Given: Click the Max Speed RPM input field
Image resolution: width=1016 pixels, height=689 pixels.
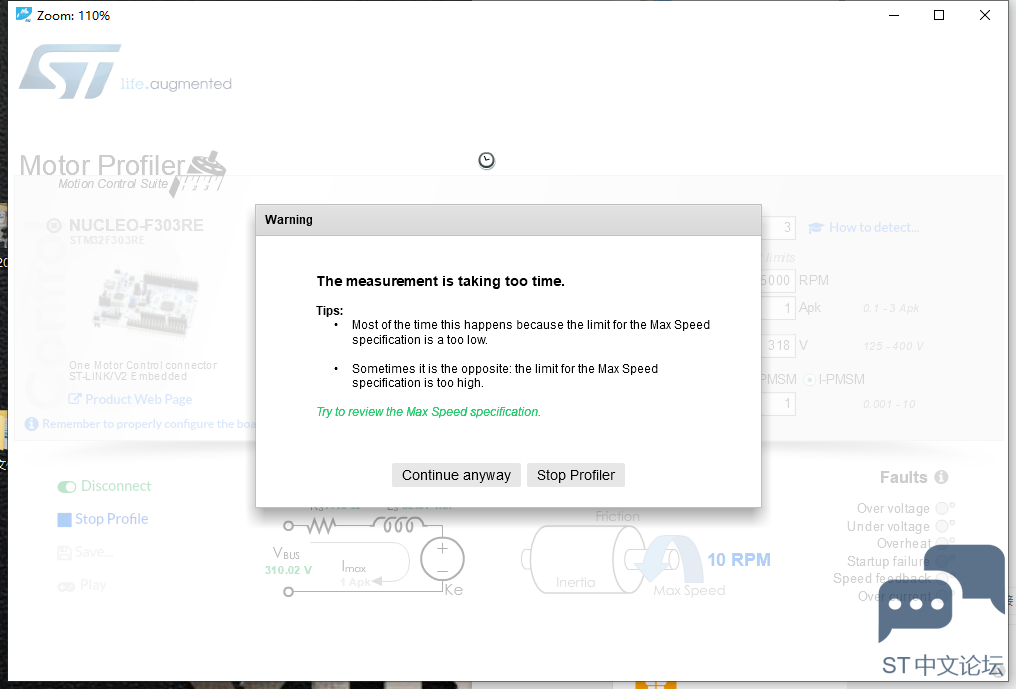Looking at the screenshot, I should point(778,281).
